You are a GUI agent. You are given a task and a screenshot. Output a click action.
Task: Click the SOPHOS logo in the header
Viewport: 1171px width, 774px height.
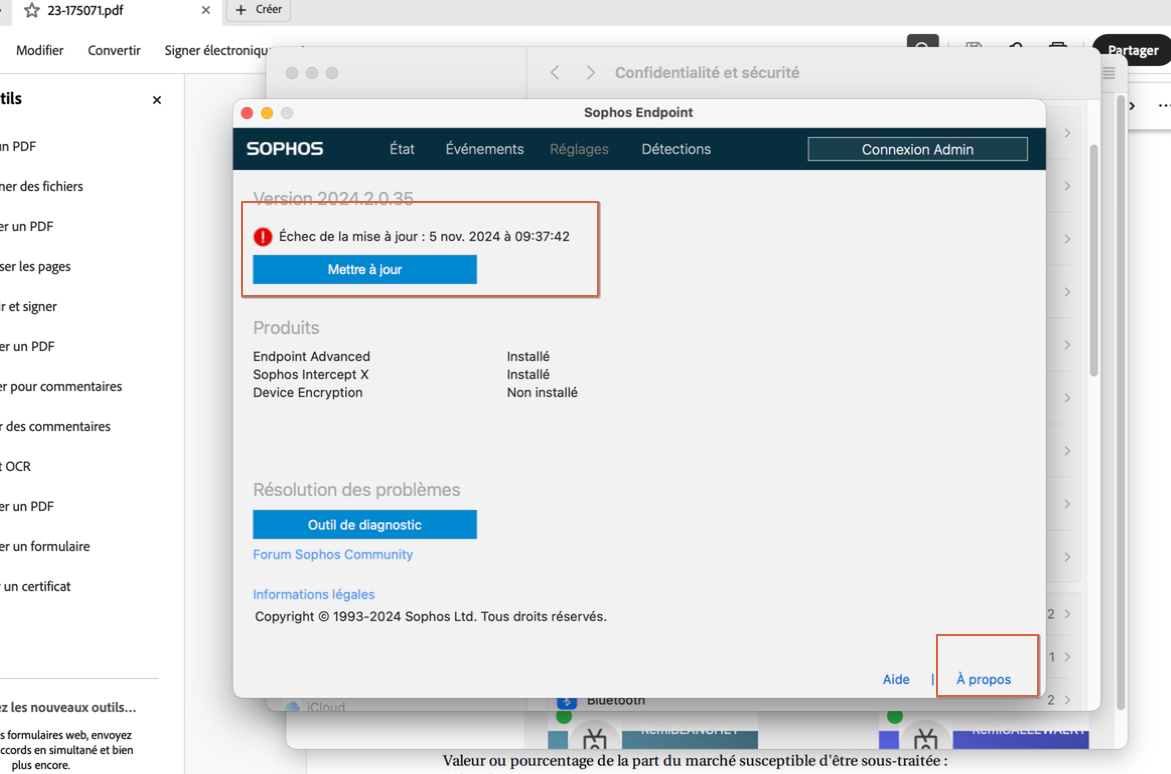tap(285, 149)
